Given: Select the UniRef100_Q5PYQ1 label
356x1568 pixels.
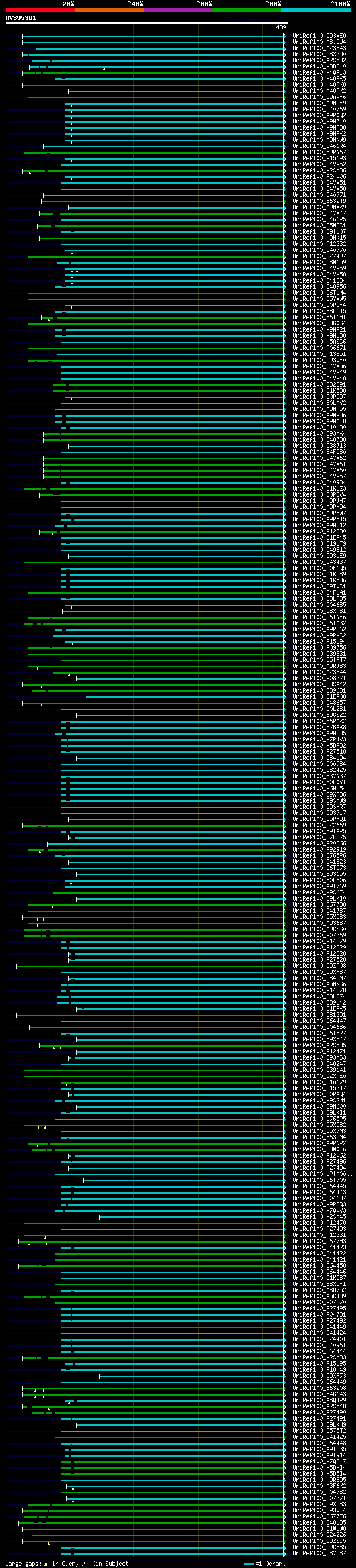Looking at the screenshot, I should pyautogui.click(x=319, y=819).
